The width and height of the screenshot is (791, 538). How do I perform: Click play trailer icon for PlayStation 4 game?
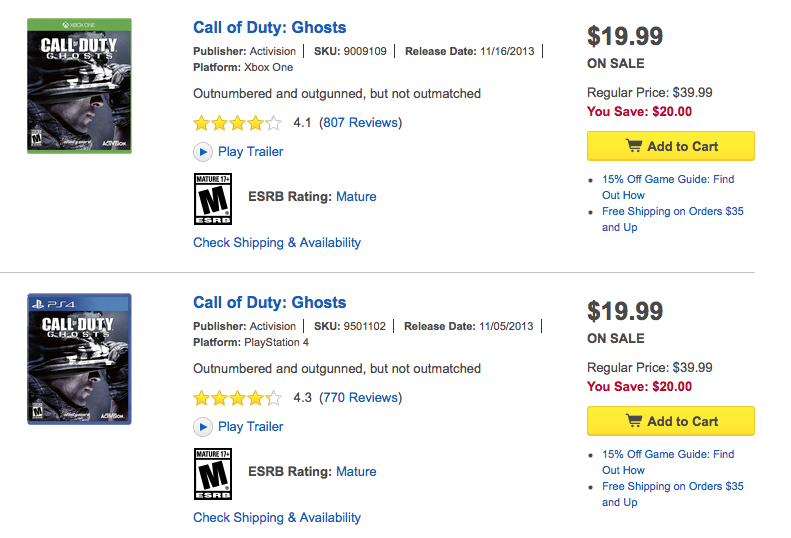point(202,427)
